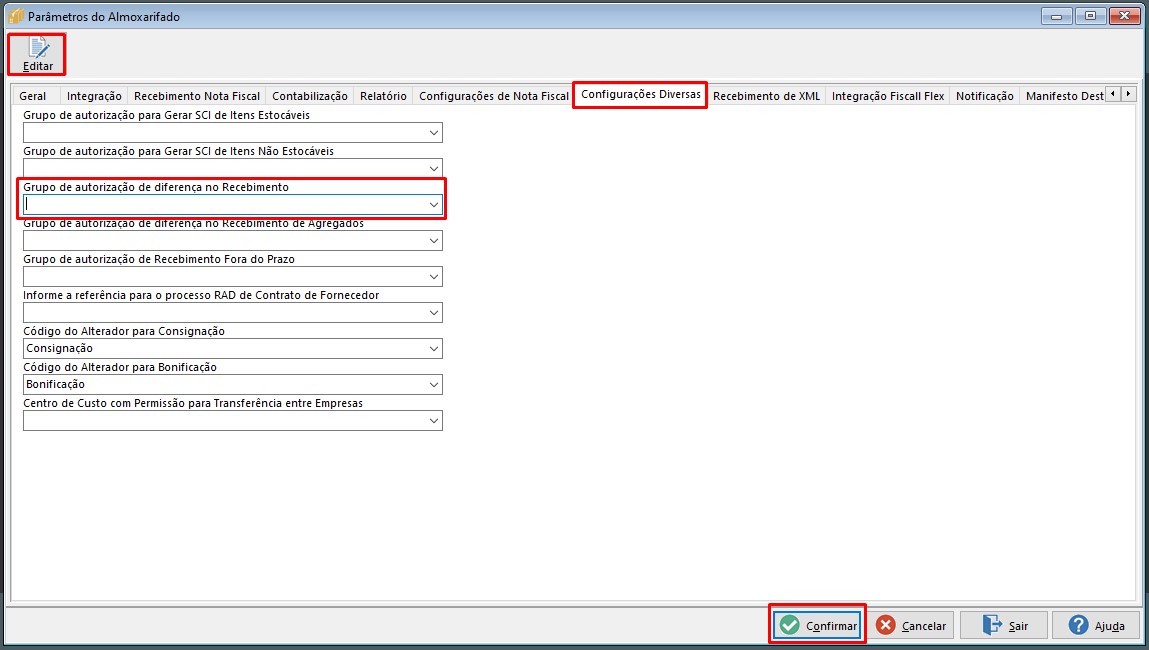Open Configurações de Nota Fiscal tab
Viewport: 1149px width, 650px height.
493,96
